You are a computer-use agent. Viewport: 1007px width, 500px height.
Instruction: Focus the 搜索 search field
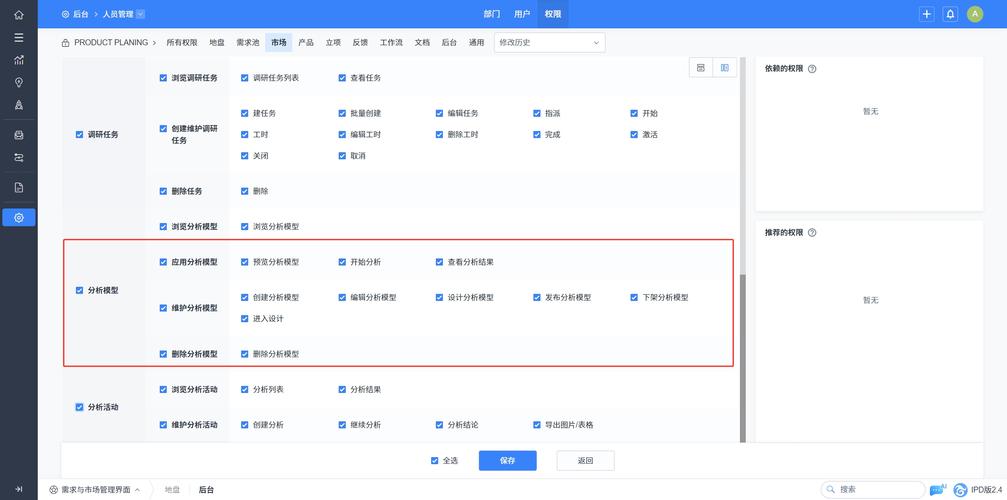pyautogui.click(x=873, y=490)
